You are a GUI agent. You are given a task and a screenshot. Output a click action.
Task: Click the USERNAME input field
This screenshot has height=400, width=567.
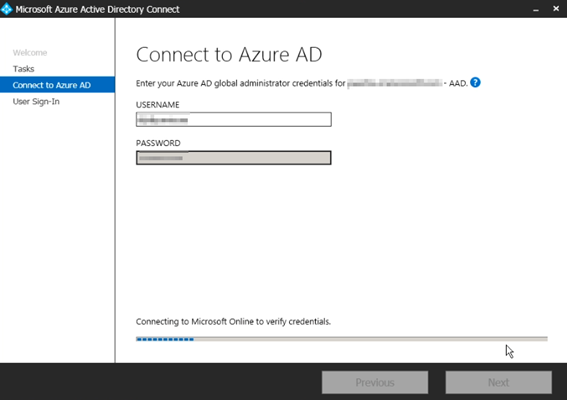[x=234, y=120]
